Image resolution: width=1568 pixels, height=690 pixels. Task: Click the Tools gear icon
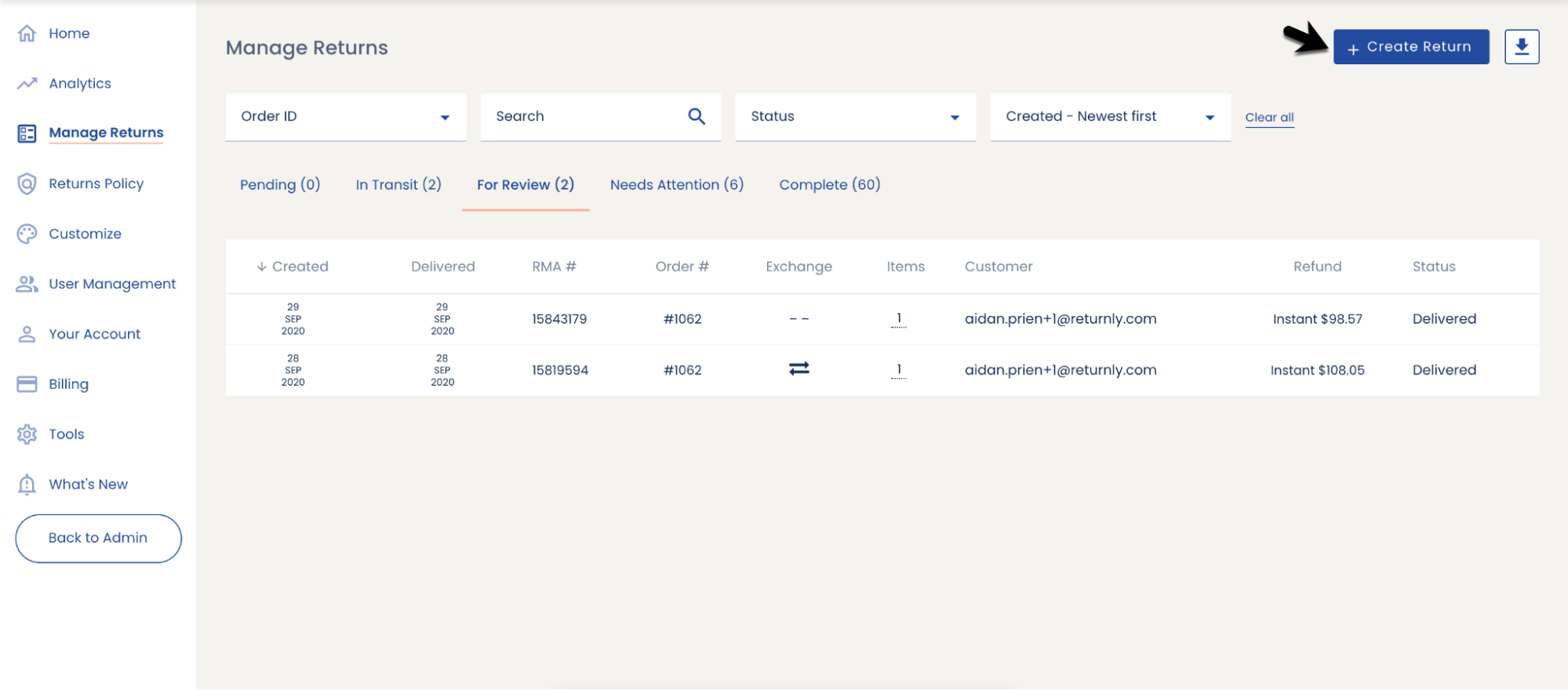pyautogui.click(x=27, y=434)
